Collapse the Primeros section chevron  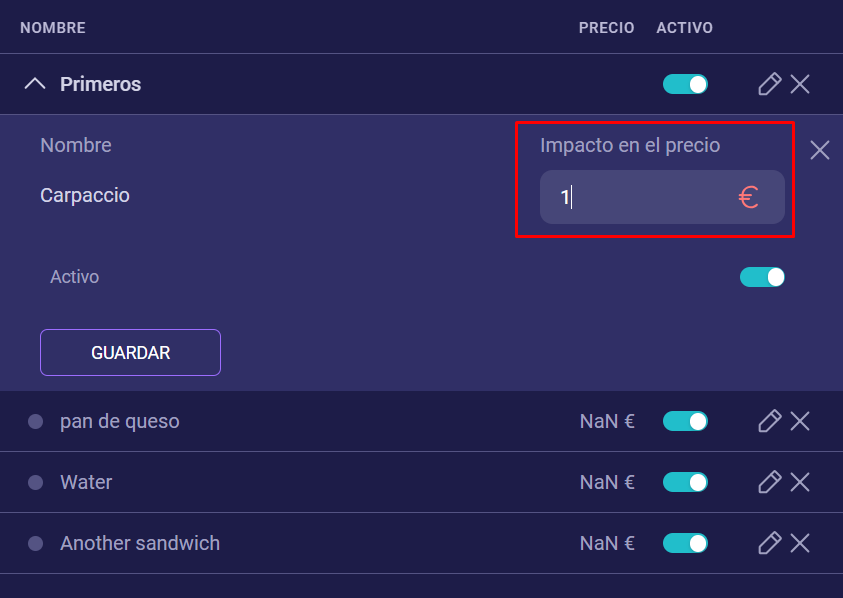35,84
